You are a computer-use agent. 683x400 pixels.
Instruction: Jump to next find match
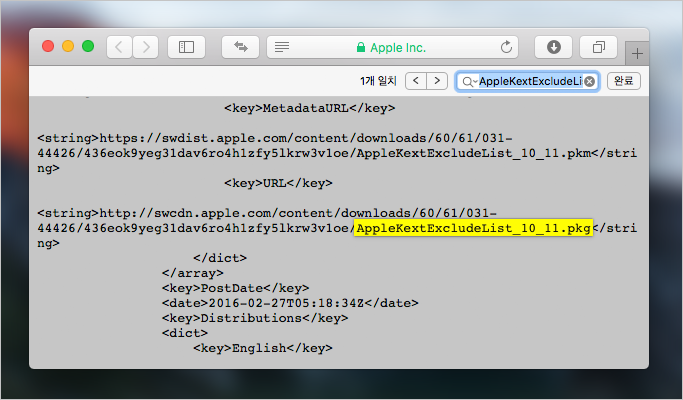click(x=437, y=81)
